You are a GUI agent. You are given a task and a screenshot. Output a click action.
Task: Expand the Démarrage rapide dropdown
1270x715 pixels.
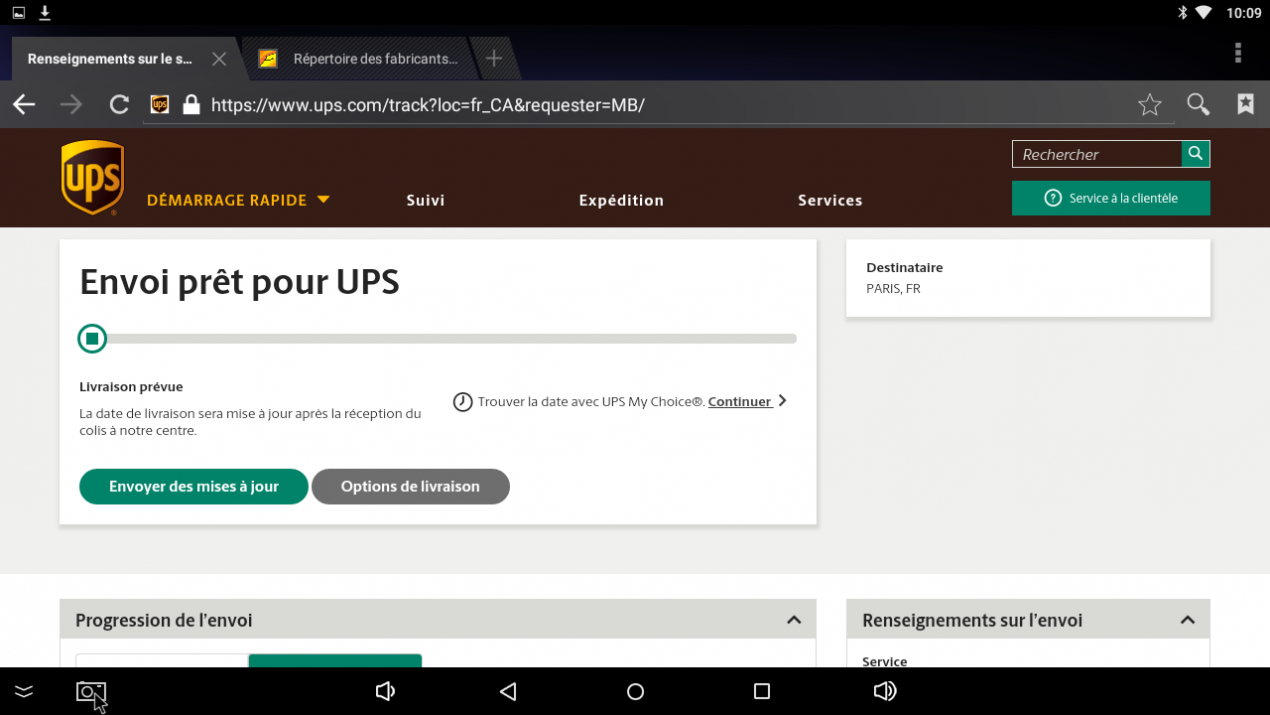click(238, 200)
